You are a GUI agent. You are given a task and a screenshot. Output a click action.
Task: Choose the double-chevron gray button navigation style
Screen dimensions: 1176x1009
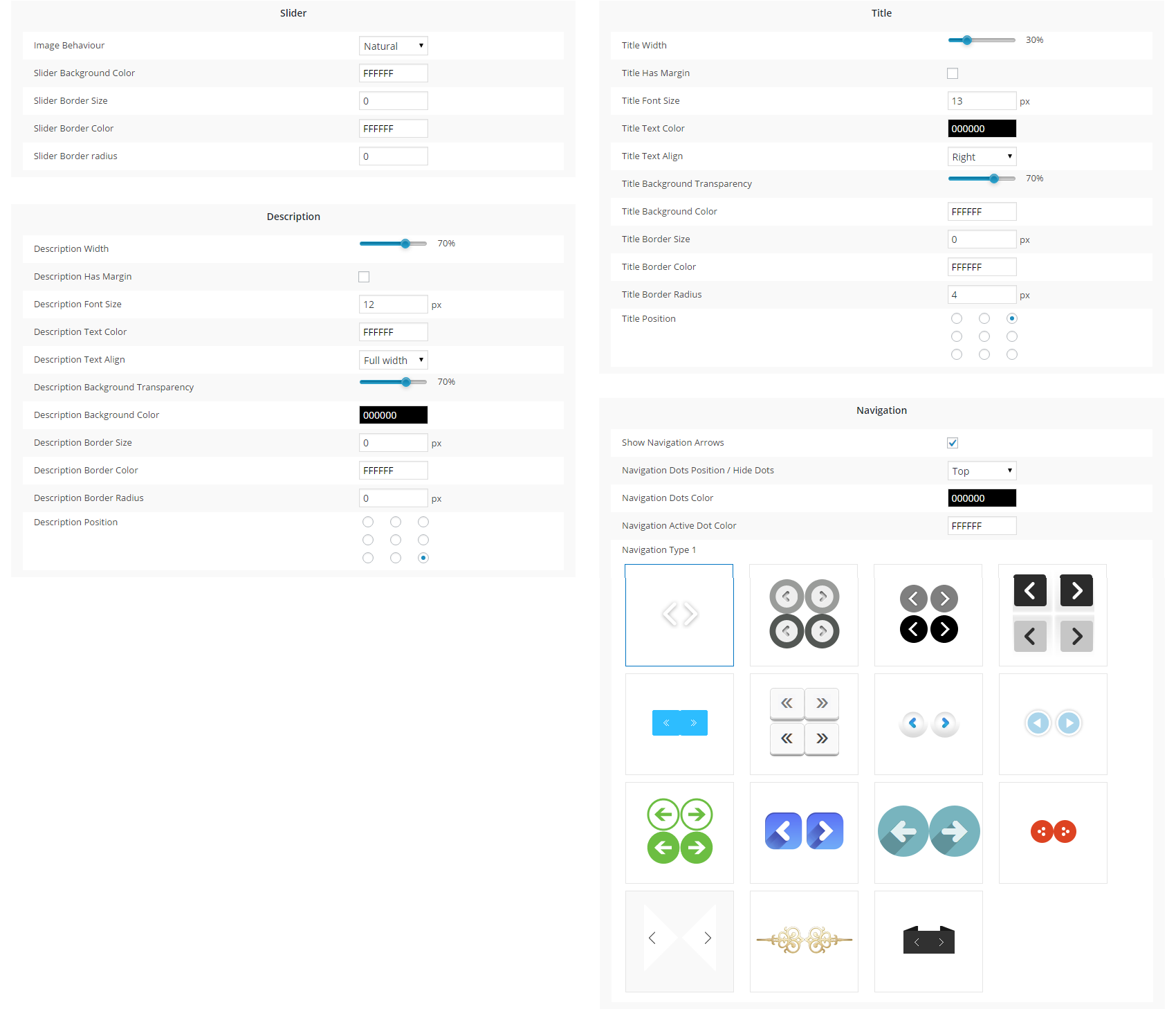pyautogui.click(x=804, y=724)
